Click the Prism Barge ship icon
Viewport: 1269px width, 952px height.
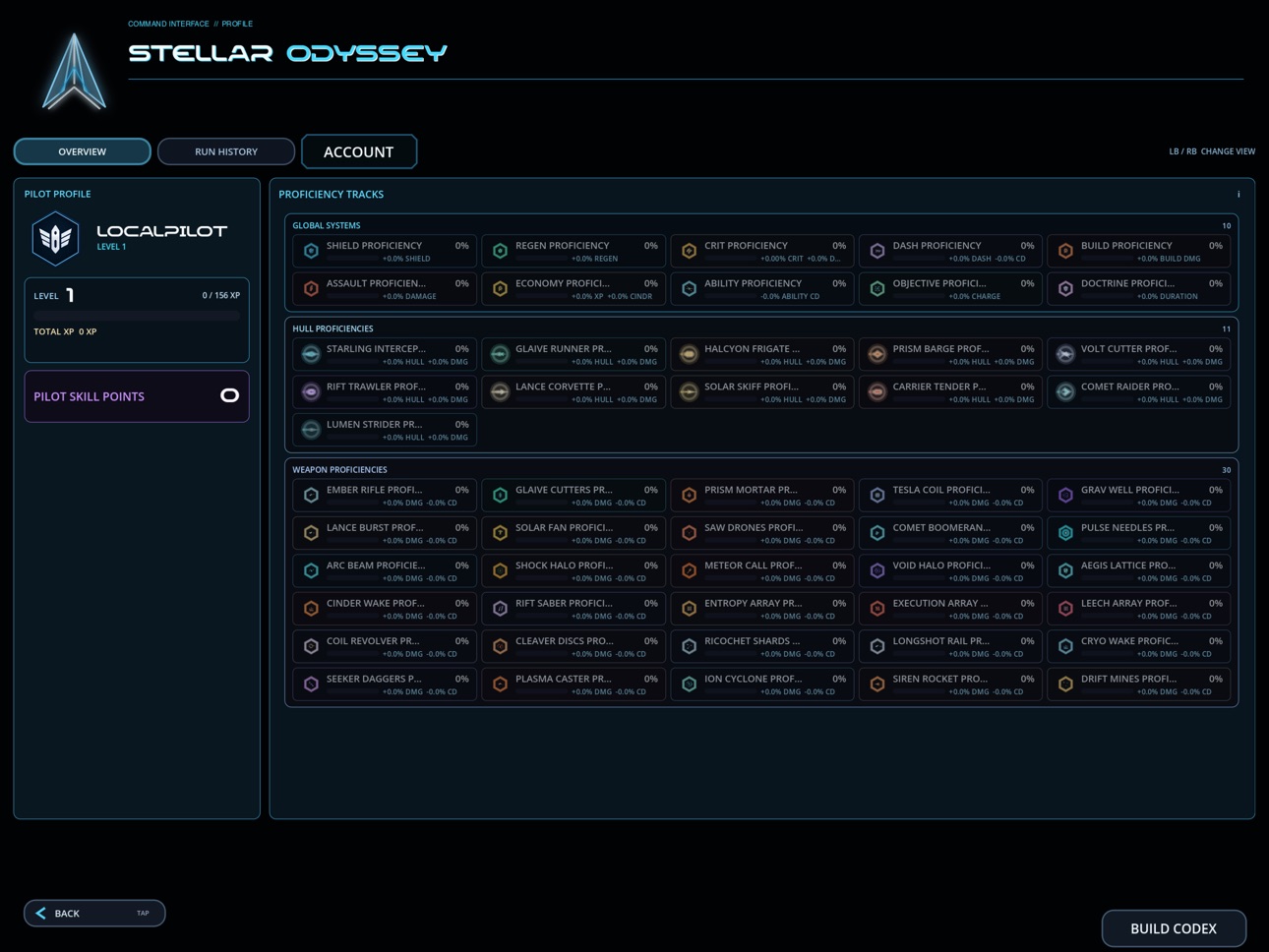(877, 354)
